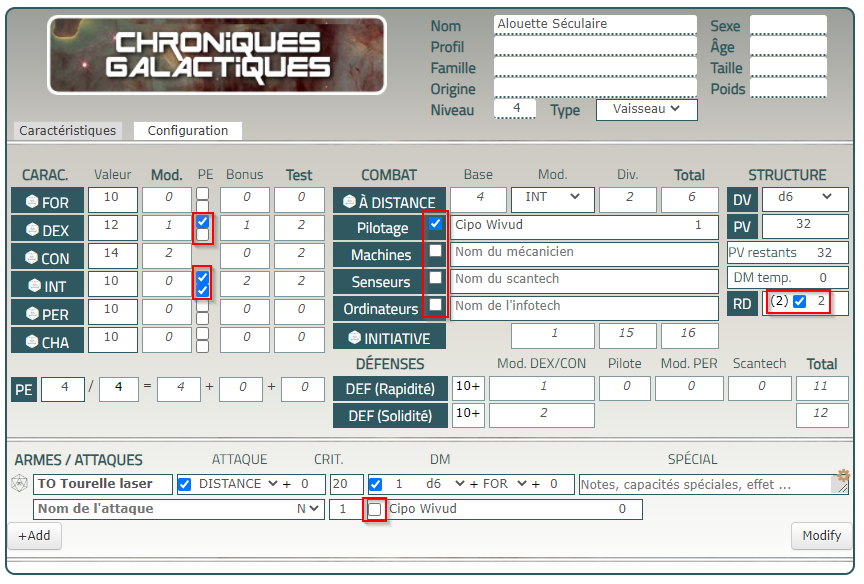Click the dice icon beside TO Tourelle laser
This screenshot has width=864, height=584.
[x=19, y=484]
